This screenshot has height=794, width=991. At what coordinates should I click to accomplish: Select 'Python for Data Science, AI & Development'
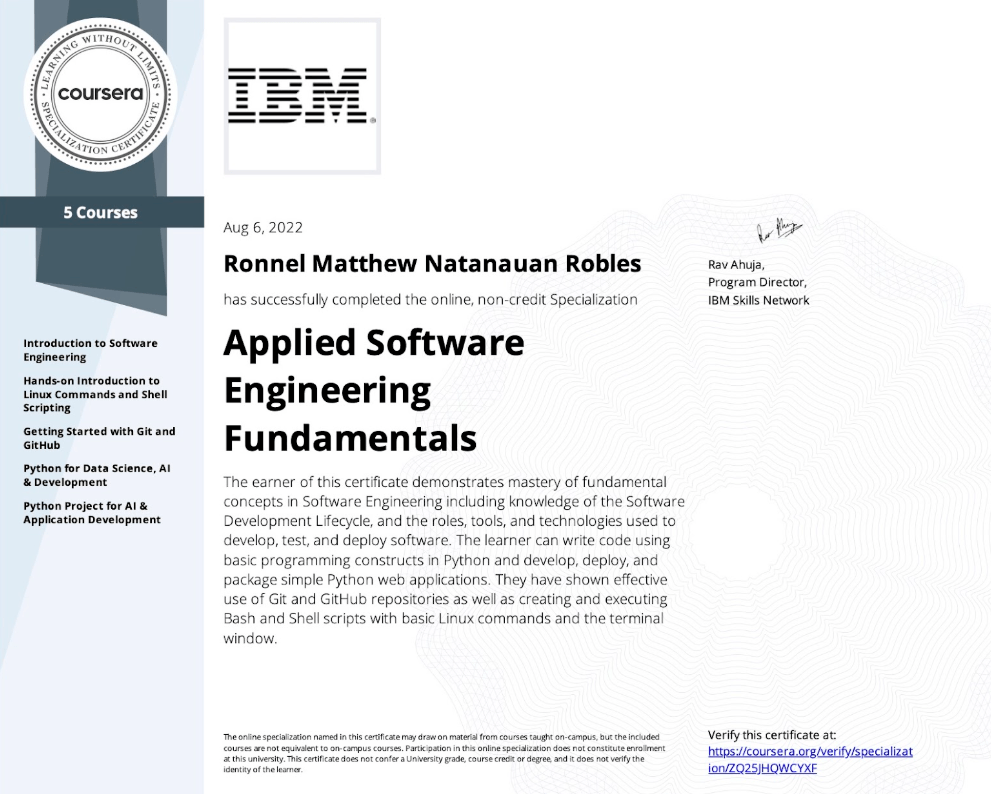(97, 475)
